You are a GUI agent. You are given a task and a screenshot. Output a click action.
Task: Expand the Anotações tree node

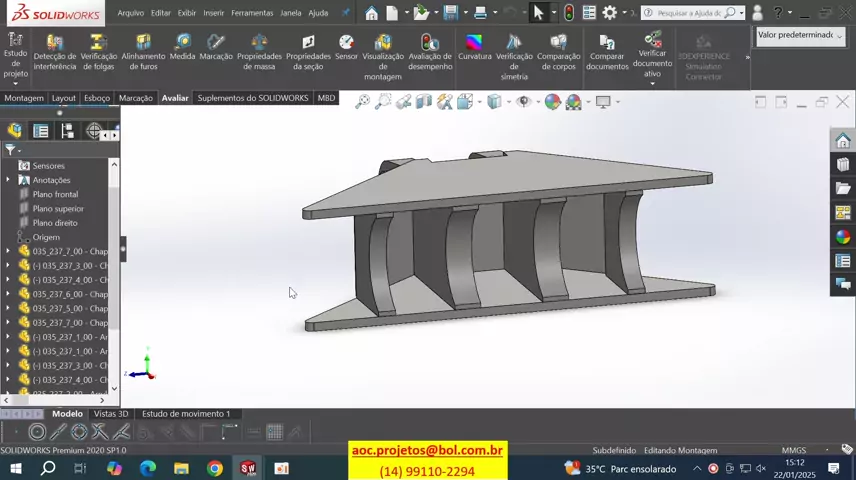[9, 180]
